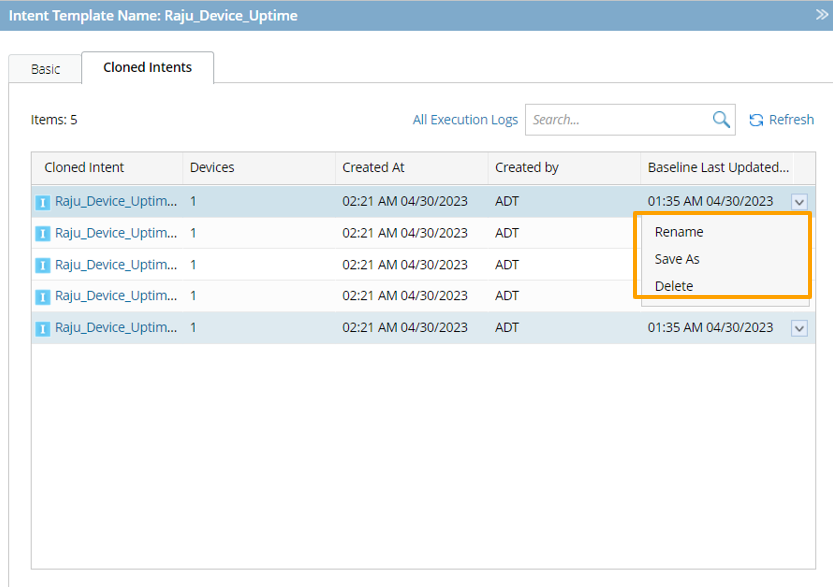Image resolution: width=833 pixels, height=587 pixels.
Task: Click the intent icon in the last row
Action: [42, 328]
